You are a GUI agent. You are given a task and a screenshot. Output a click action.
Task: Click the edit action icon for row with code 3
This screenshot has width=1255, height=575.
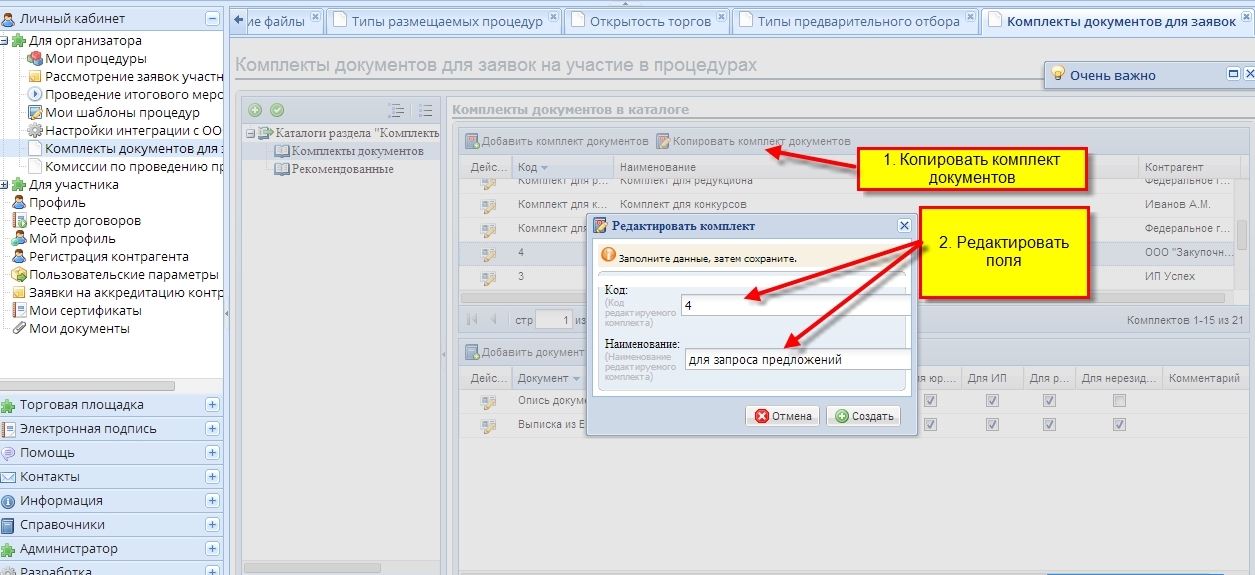[488, 276]
